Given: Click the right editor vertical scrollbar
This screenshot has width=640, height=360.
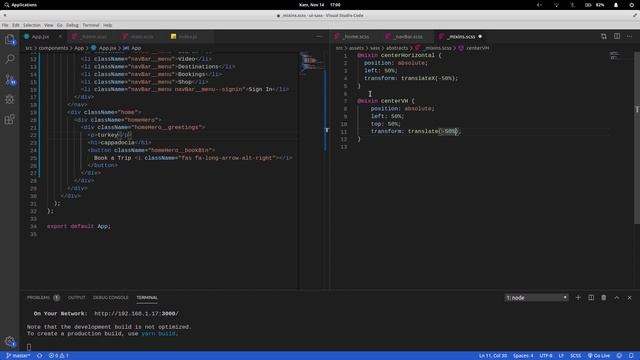Looking at the screenshot, I should pyautogui.click(x=637, y=138).
